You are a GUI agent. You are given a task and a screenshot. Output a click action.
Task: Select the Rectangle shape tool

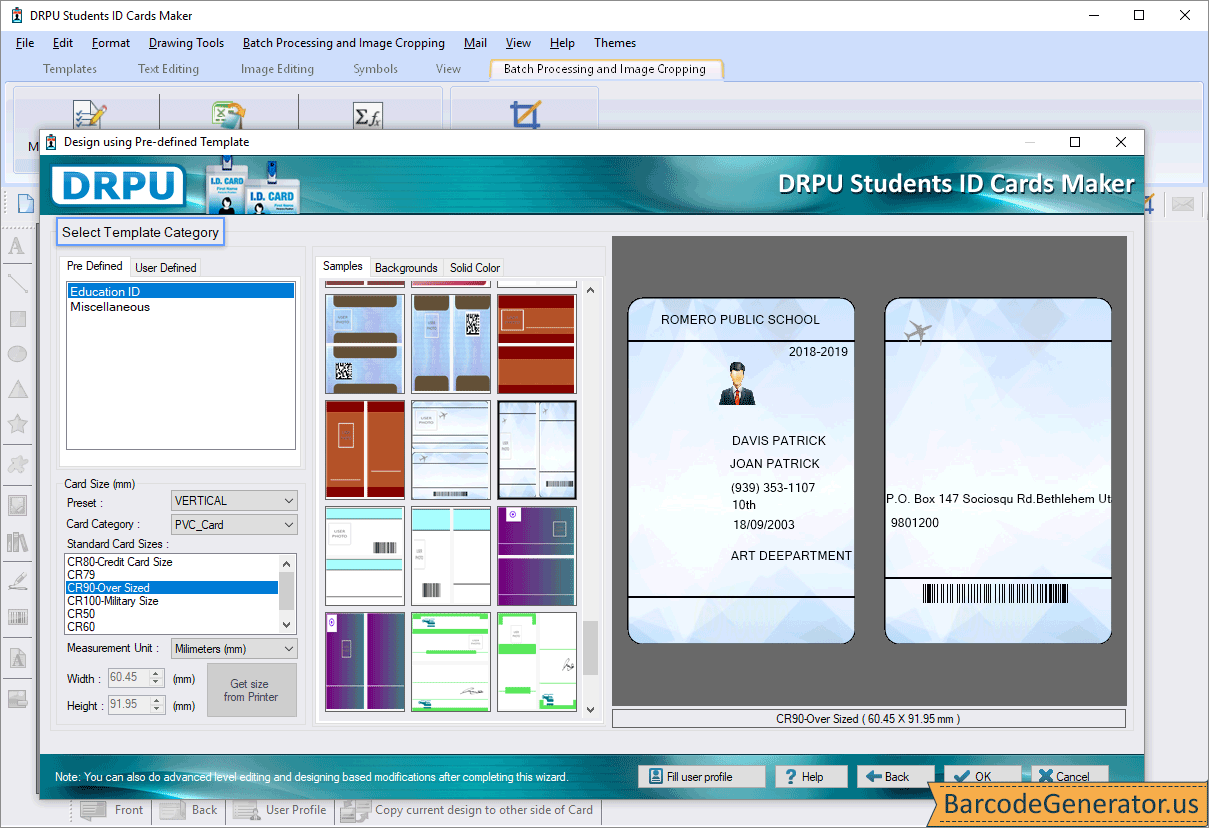[17, 319]
